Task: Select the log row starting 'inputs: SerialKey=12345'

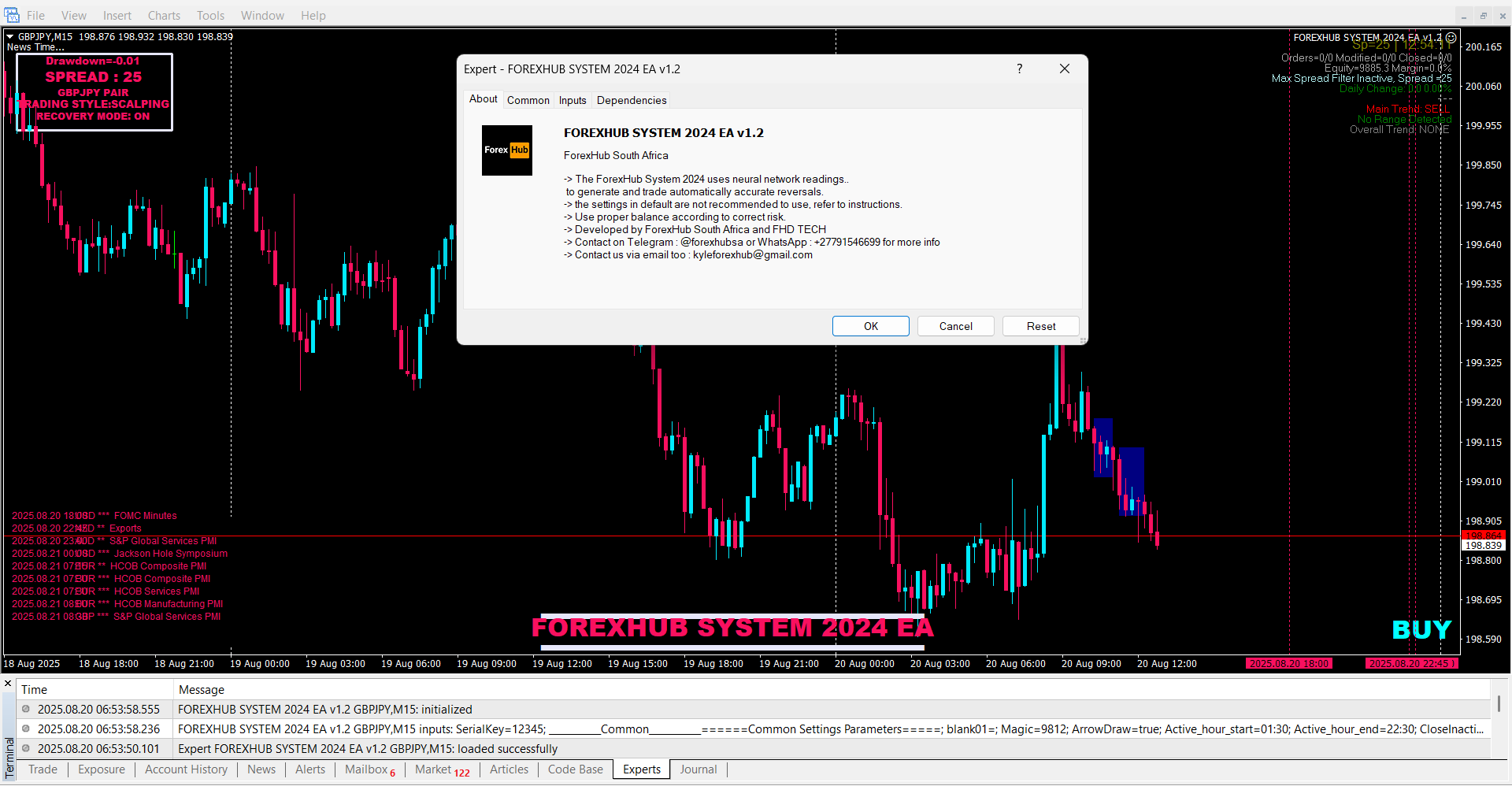Action: (x=754, y=729)
